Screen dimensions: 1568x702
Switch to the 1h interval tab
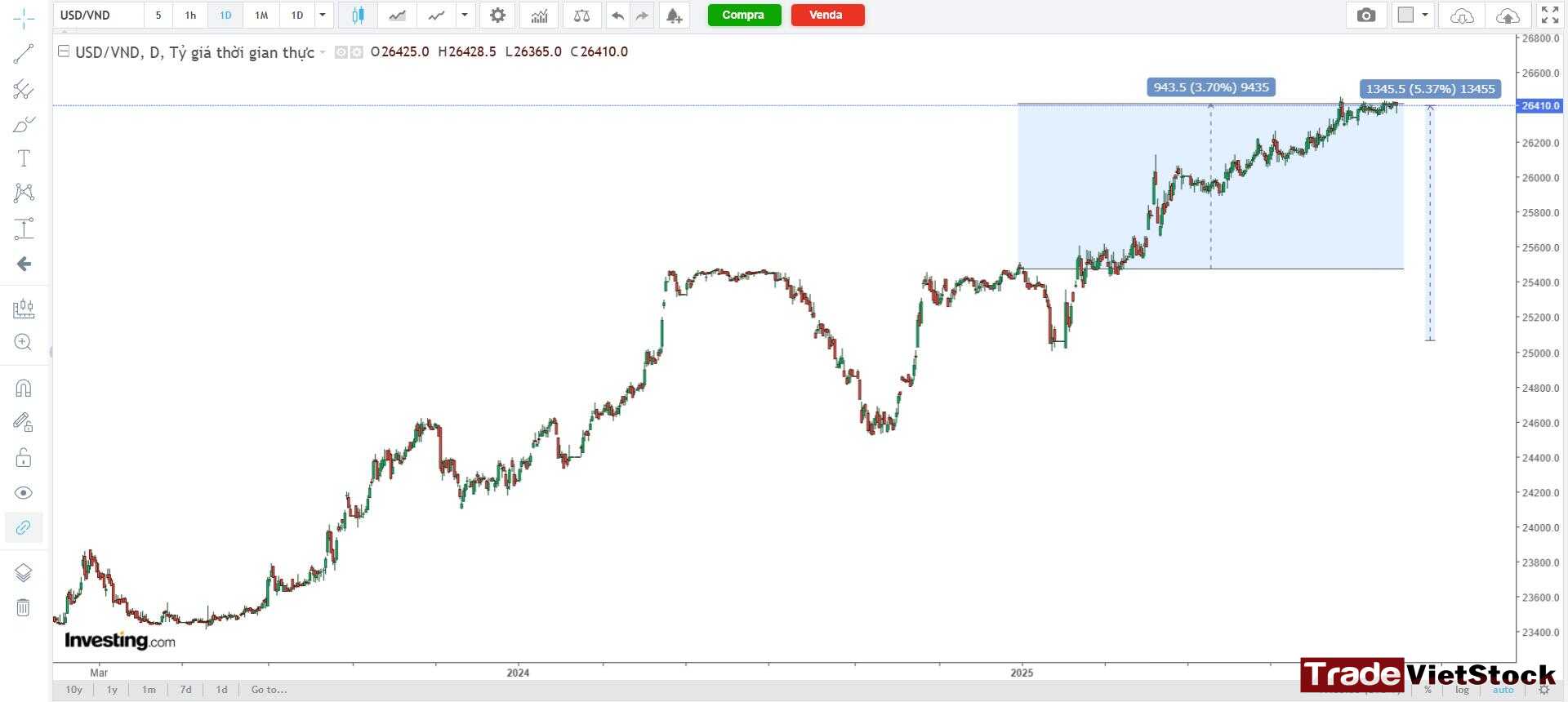pos(190,15)
